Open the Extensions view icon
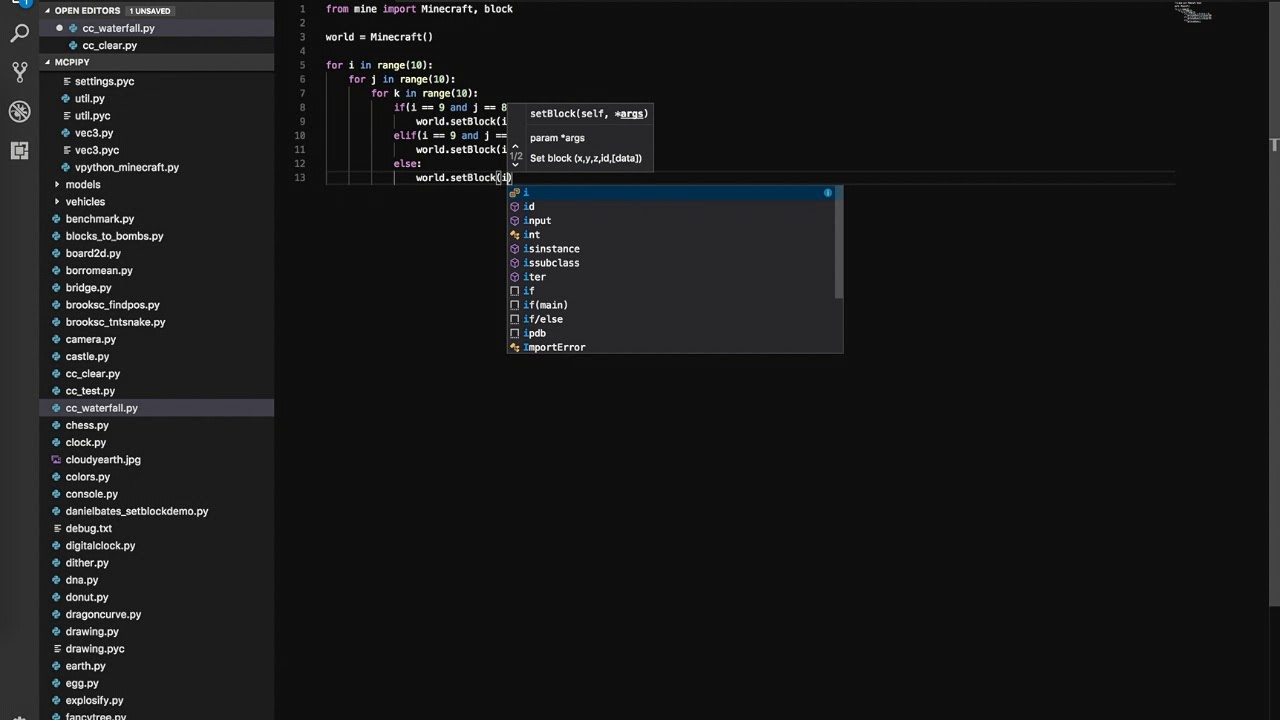 click(x=19, y=150)
